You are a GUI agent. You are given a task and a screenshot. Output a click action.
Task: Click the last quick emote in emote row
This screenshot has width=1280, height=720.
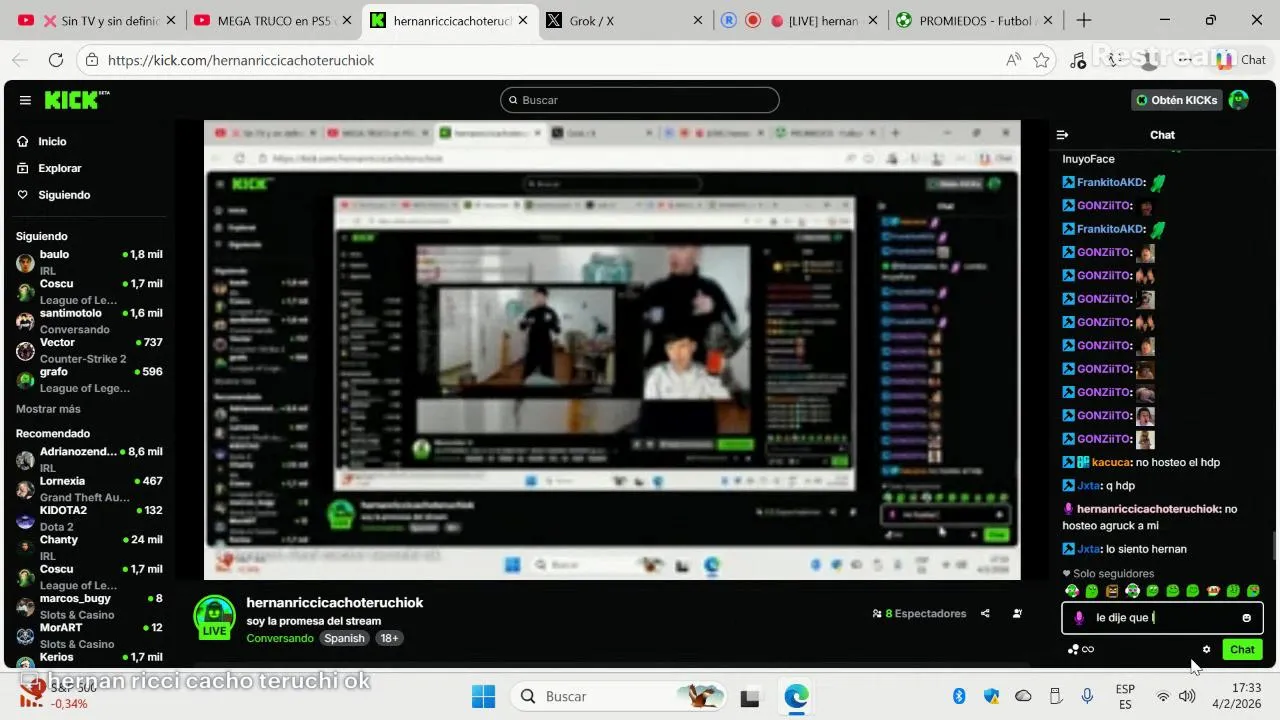click(x=1253, y=591)
